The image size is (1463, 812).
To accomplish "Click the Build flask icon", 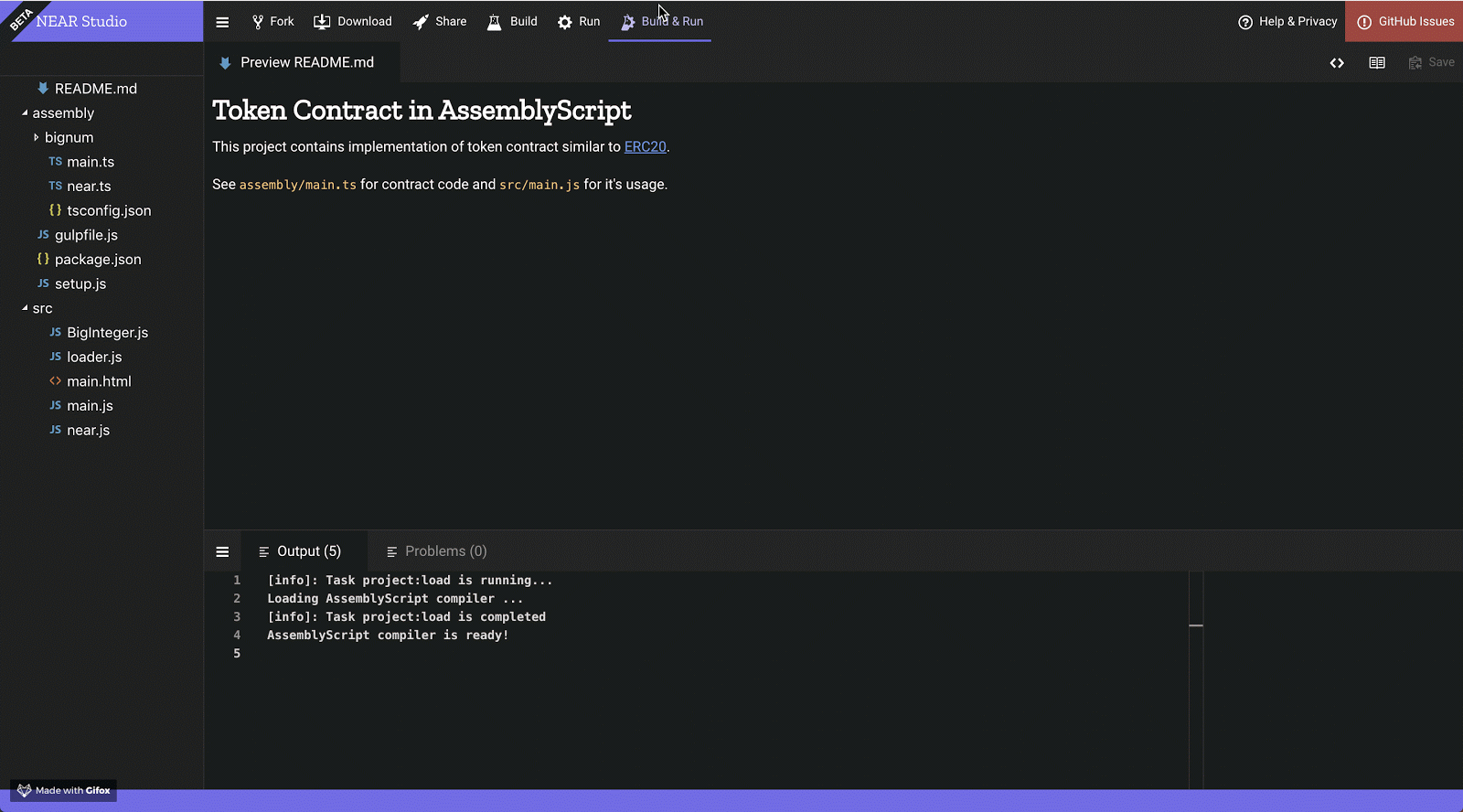I will (494, 22).
